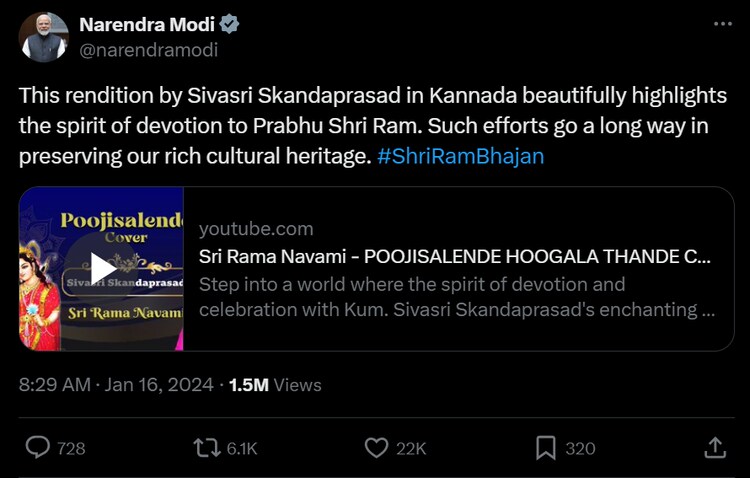750x478 pixels.
Task: Click the reply speech bubble icon
Action: [38, 448]
